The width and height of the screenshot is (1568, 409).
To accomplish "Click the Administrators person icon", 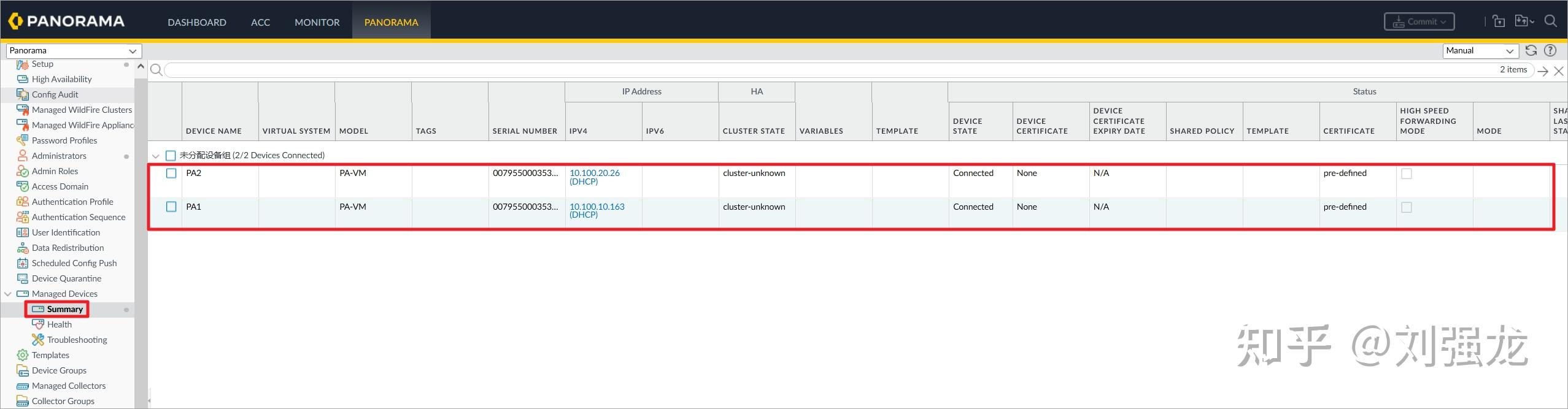I will point(23,156).
